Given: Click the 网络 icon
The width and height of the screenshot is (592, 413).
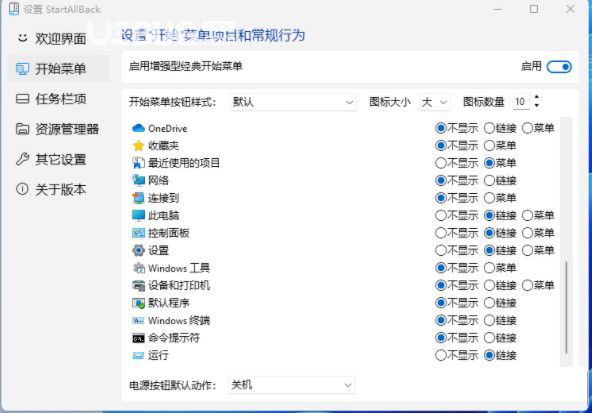Looking at the screenshot, I should pyautogui.click(x=138, y=180).
